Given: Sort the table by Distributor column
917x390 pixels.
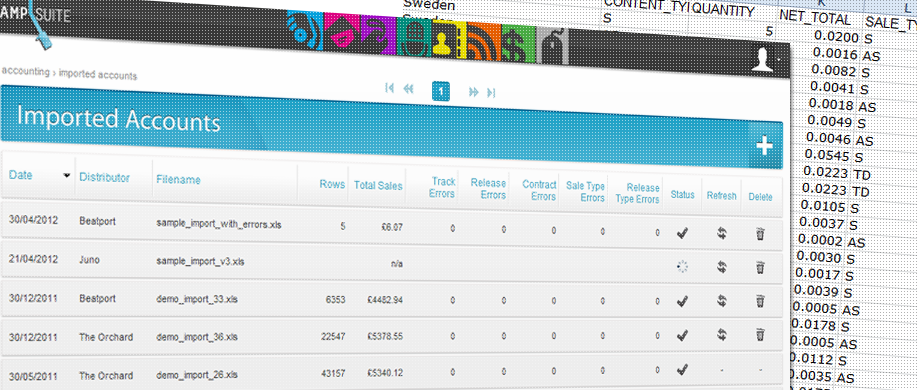Looking at the screenshot, I should tap(105, 178).
